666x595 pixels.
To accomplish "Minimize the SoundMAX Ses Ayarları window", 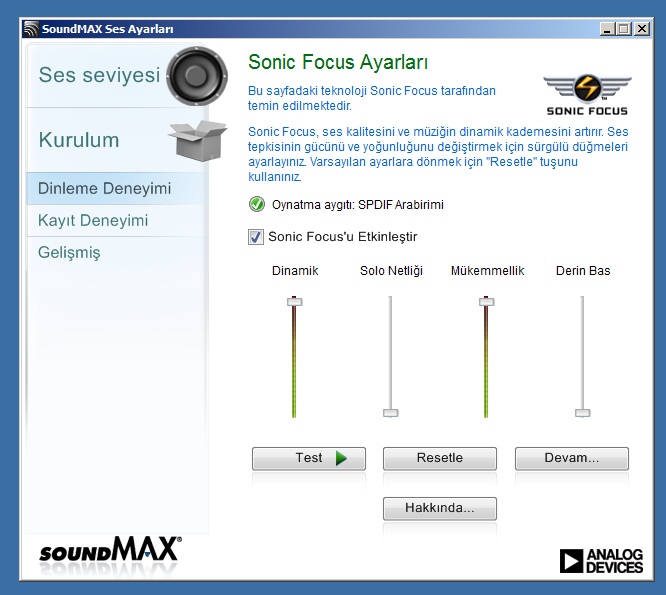I will (607, 29).
